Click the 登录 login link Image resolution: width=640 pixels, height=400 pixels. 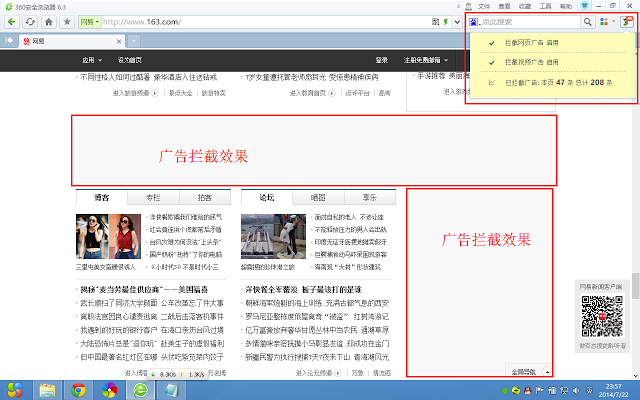382,59
